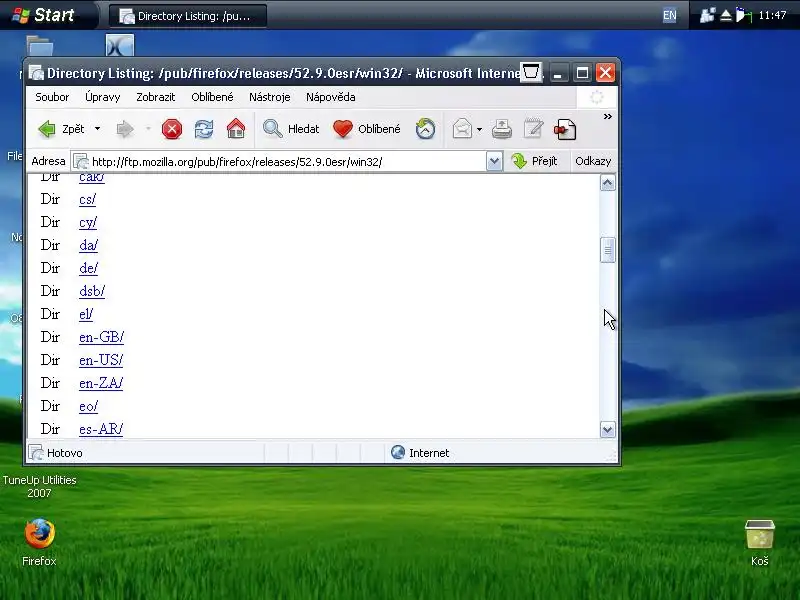This screenshot has height=600, width=800.
Task: Open the Nápověda menu
Action: tap(331, 97)
